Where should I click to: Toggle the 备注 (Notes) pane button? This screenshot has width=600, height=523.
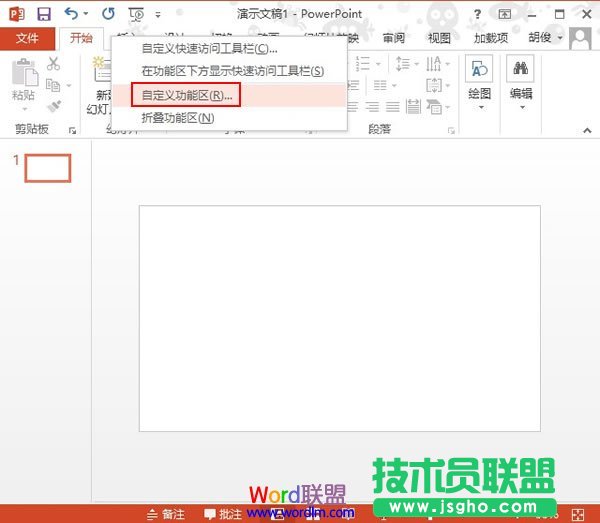(x=166, y=514)
